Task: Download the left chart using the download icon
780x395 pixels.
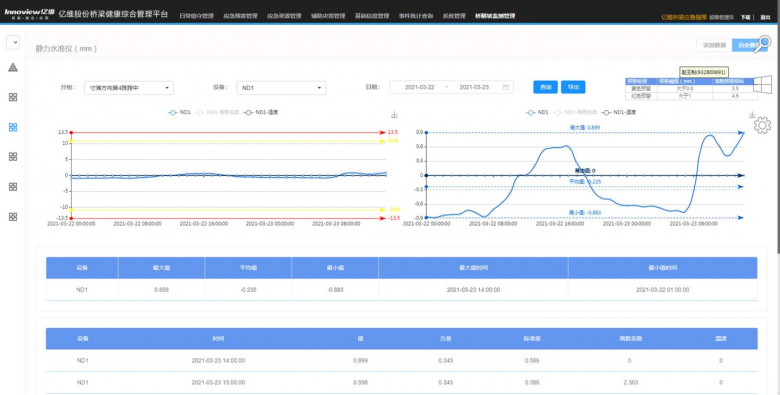Action: pyautogui.click(x=394, y=115)
